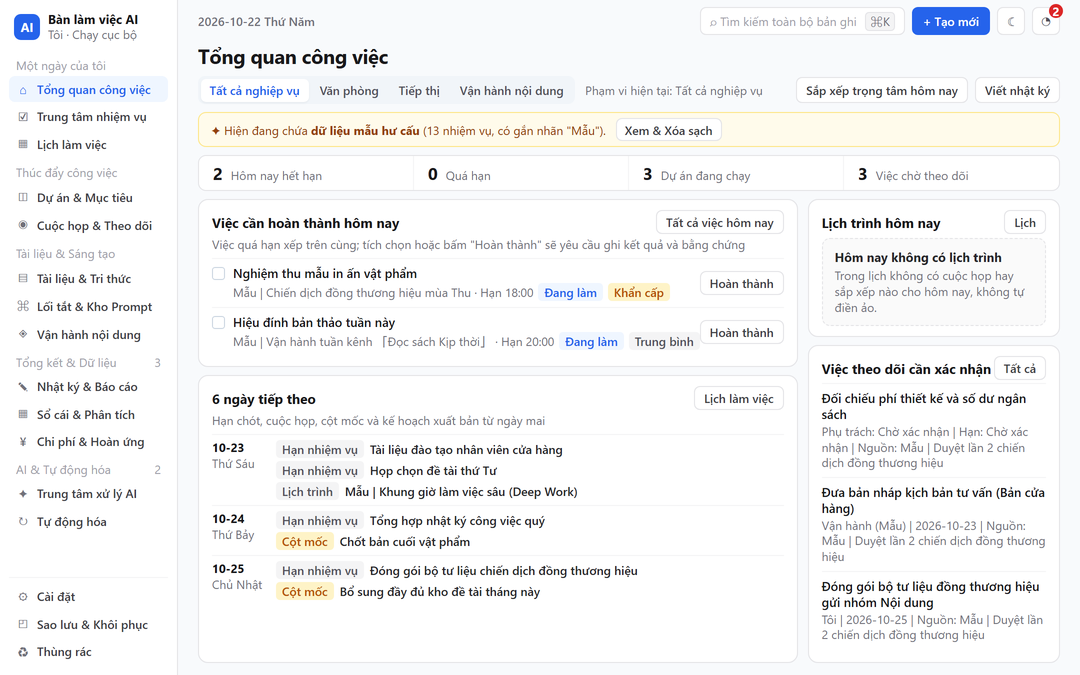Click the AI app logo icon
The image size is (1080, 675).
point(27,27)
